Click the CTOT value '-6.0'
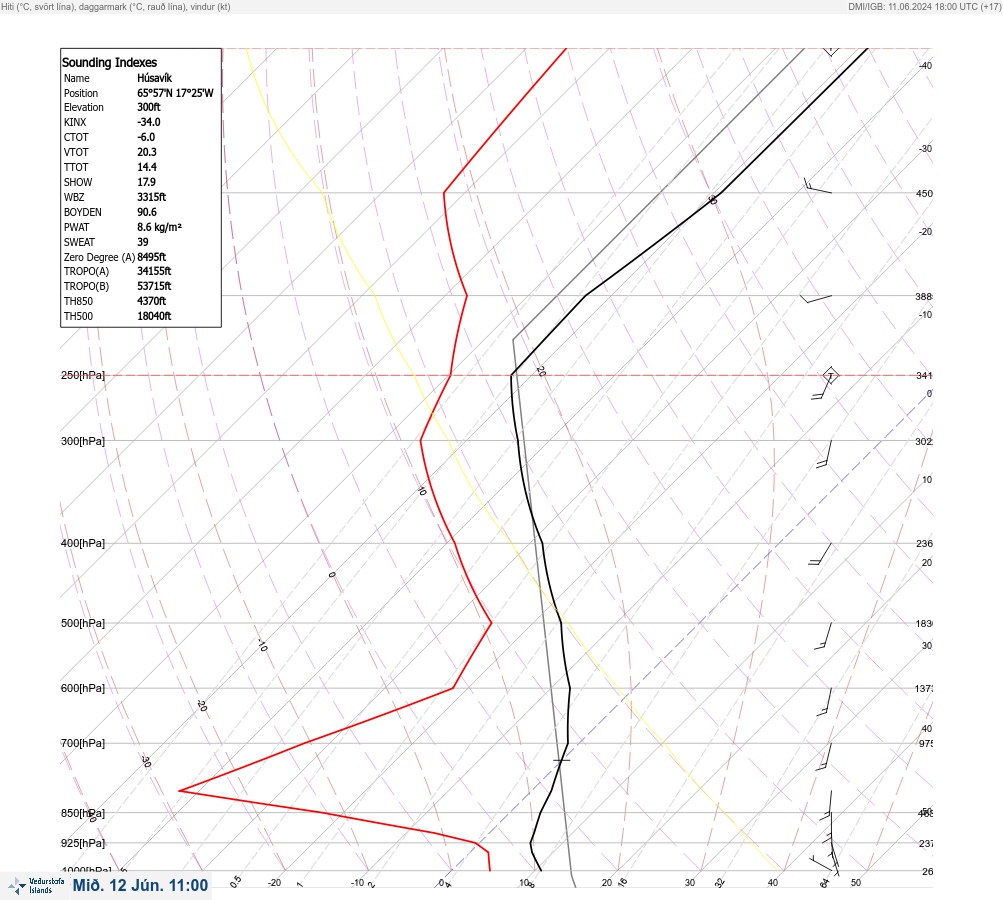 tap(146, 138)
